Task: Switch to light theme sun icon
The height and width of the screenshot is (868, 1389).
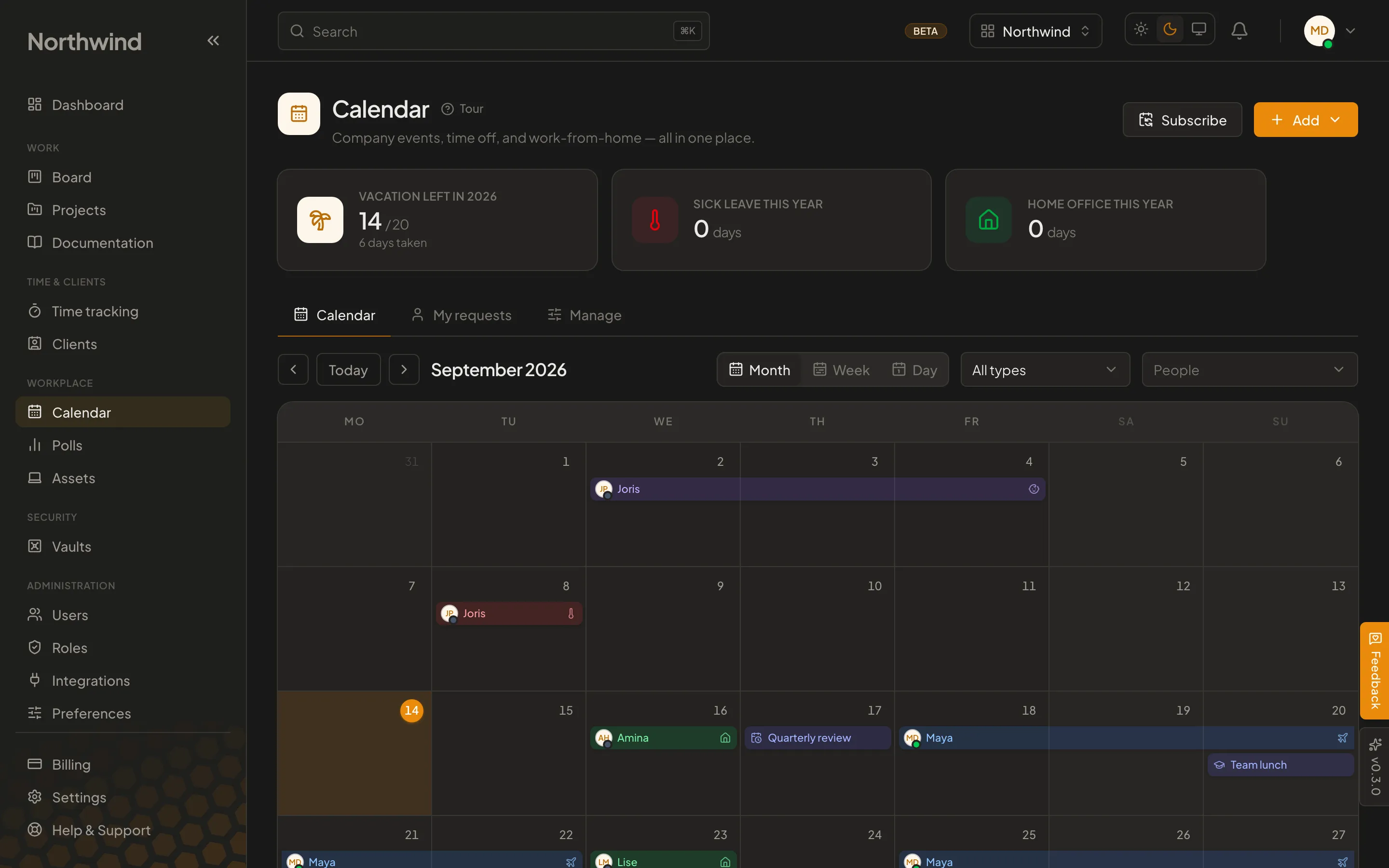Action: click(1141, 29)
